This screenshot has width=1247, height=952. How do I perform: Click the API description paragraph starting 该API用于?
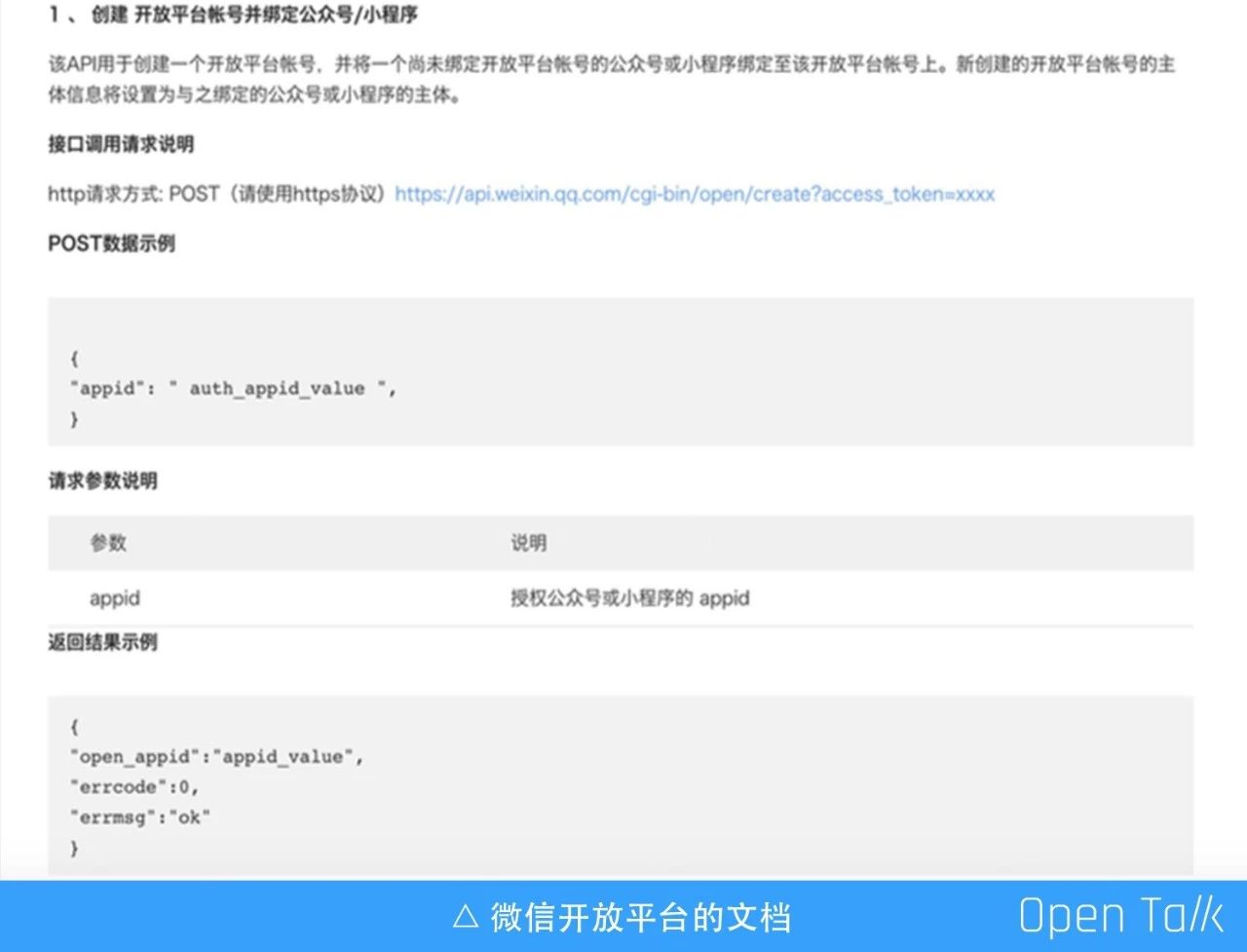point(611,81)
